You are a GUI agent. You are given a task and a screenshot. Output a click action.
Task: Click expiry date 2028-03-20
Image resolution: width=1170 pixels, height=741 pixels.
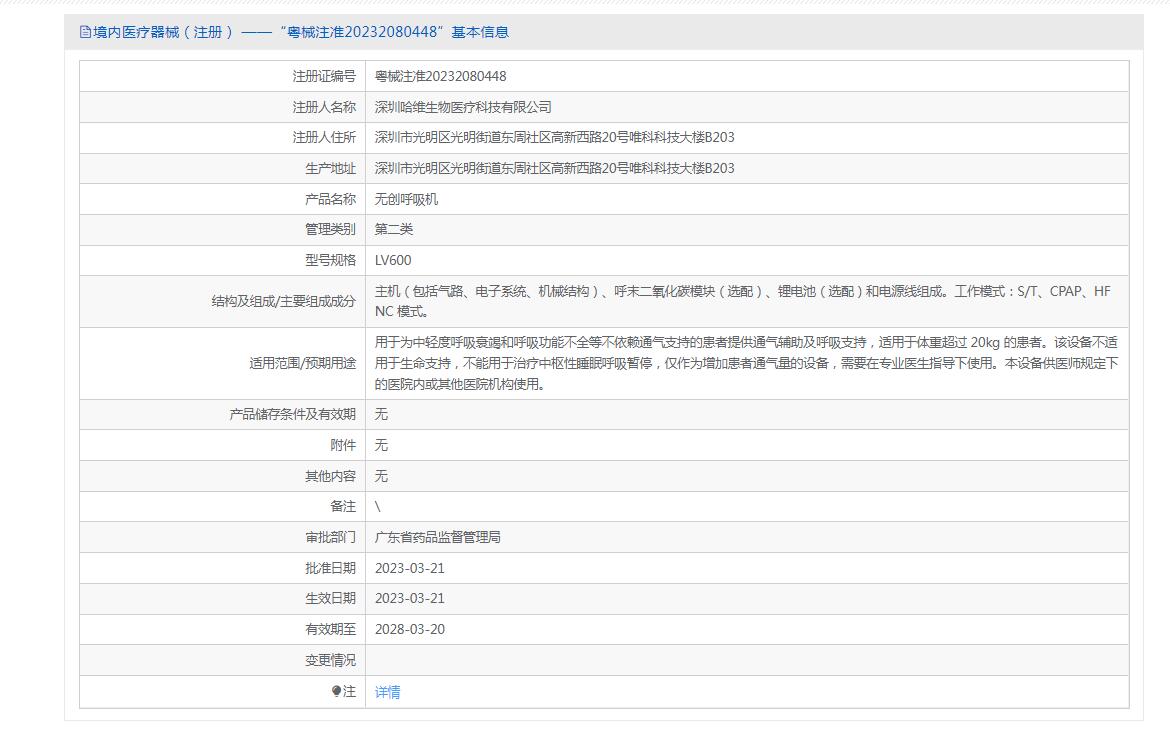point(409,629)
